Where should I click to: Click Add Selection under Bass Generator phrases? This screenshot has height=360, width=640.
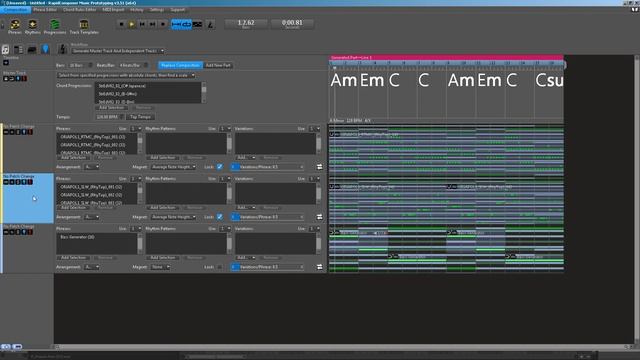coord(73,258)
